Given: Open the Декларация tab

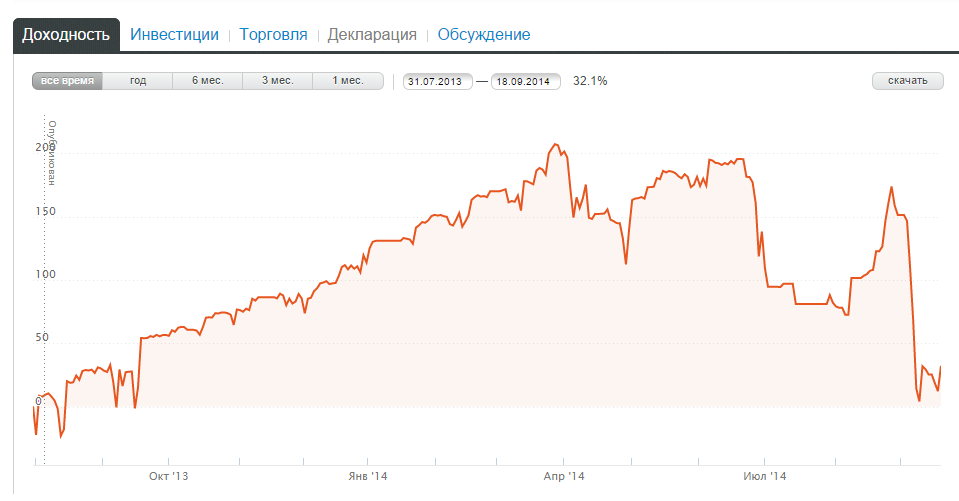Looking at the screenshot, I should pyautogui.click(x=372, y=34).
